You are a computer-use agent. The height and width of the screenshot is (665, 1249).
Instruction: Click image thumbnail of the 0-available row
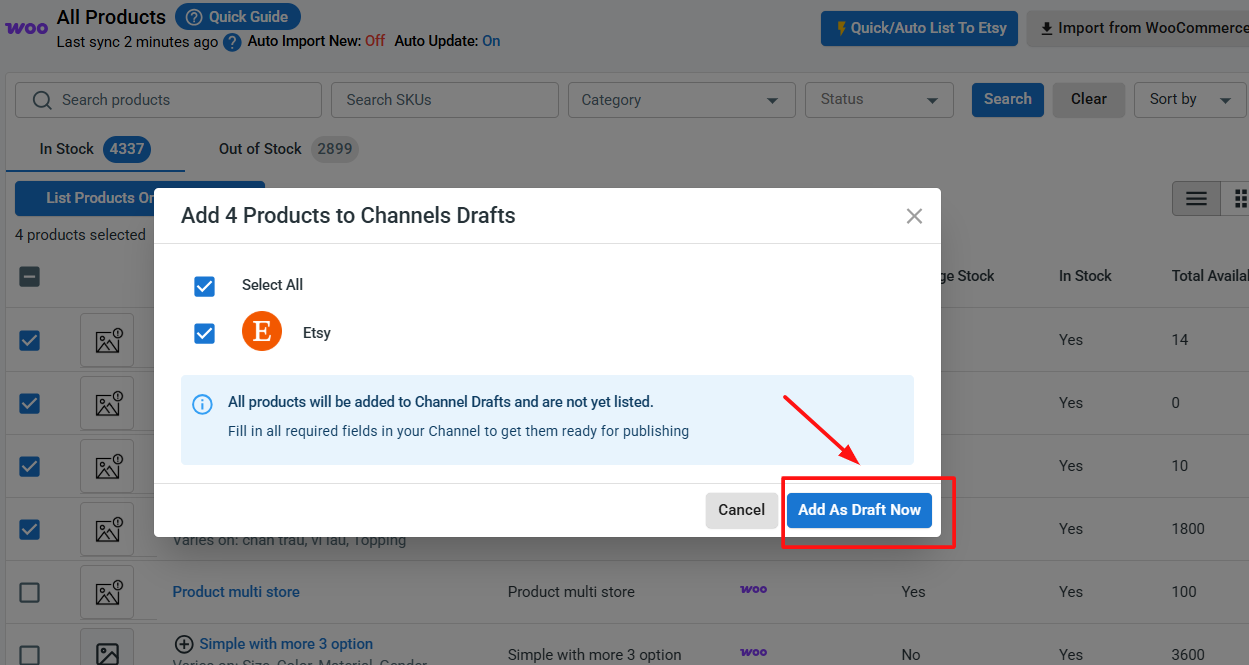coord(107,404)
